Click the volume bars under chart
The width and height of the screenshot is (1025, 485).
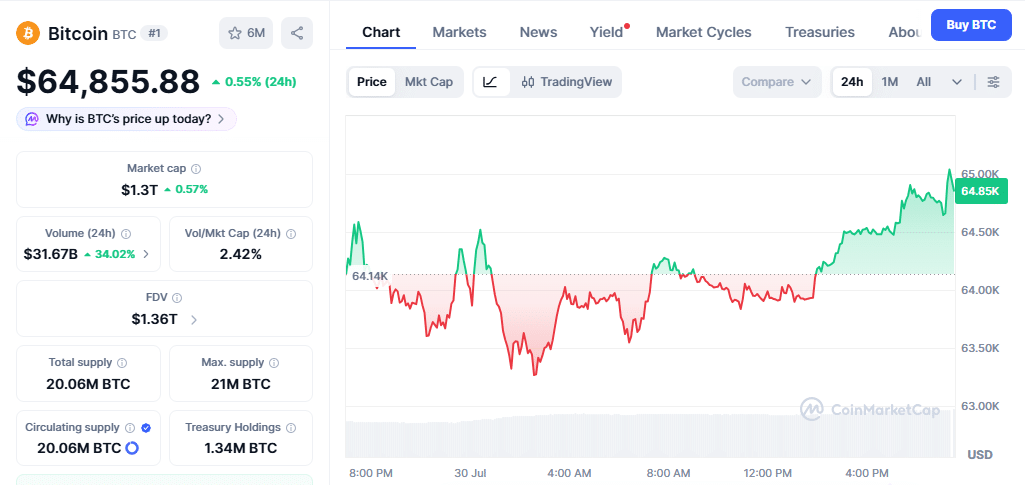(648, 435)
